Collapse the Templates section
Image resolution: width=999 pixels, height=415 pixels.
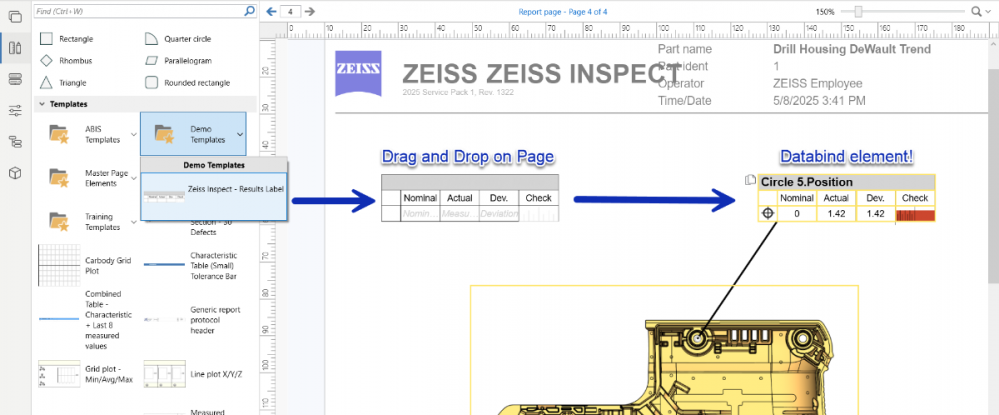[x=42, y=104]
